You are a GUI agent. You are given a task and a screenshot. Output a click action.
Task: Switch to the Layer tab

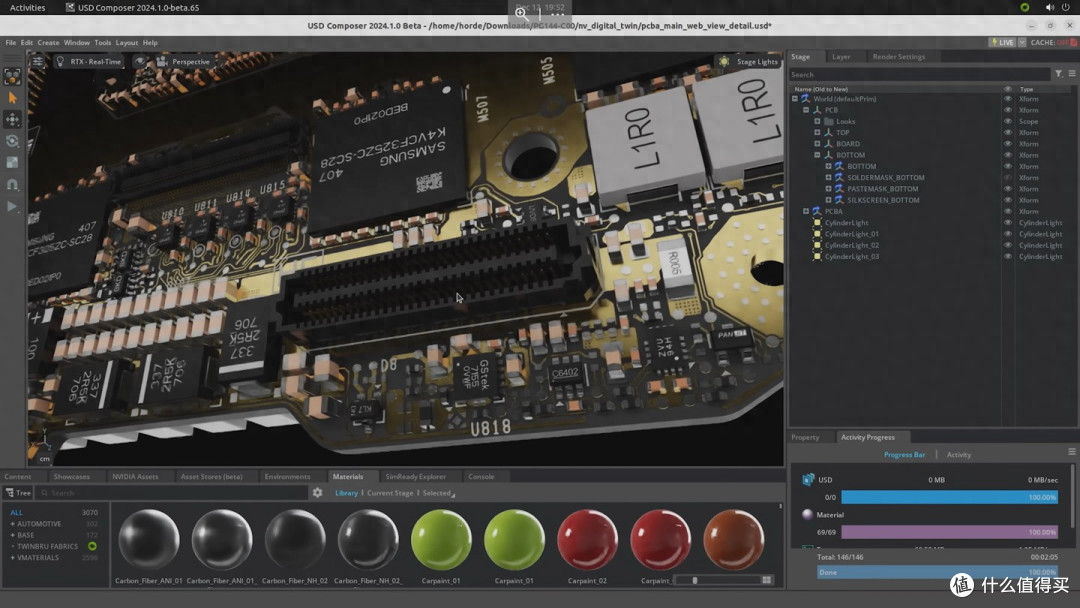coord(841,56)
